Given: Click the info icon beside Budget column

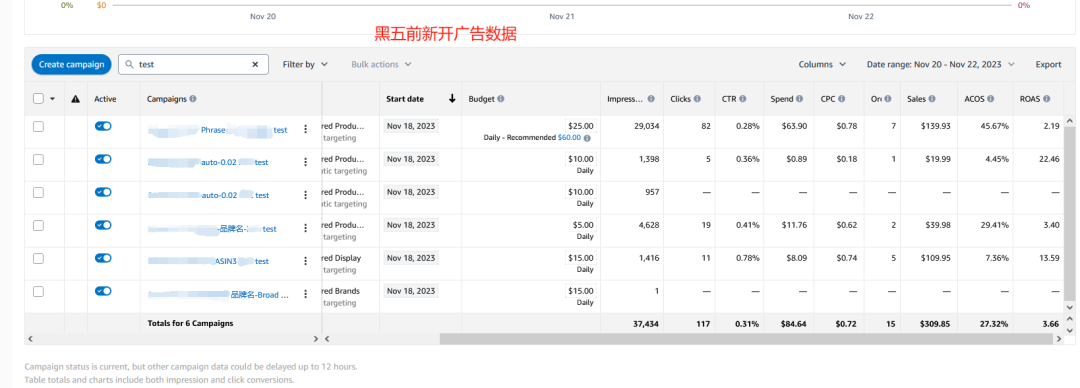Looking at the screenshot, I should tap(501, 99).
